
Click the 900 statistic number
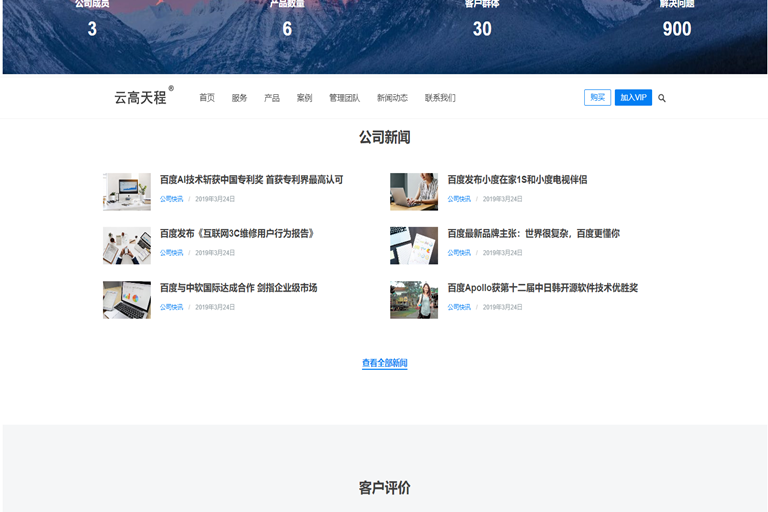click(677, 29)
